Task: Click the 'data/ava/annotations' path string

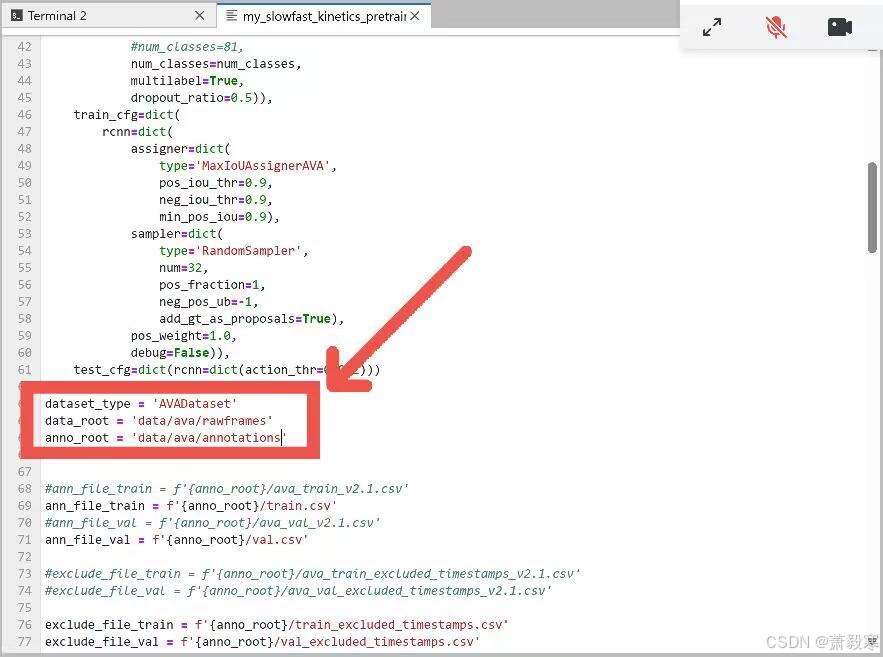Action: 208,438
